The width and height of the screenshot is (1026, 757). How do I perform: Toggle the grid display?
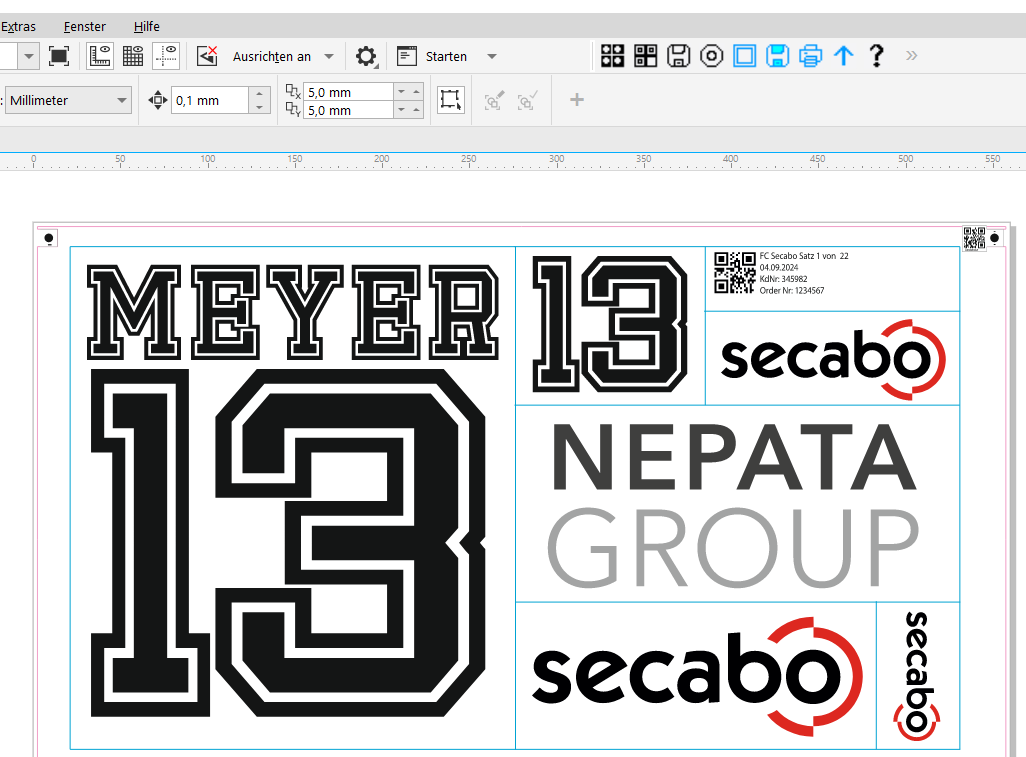point(133,56)
